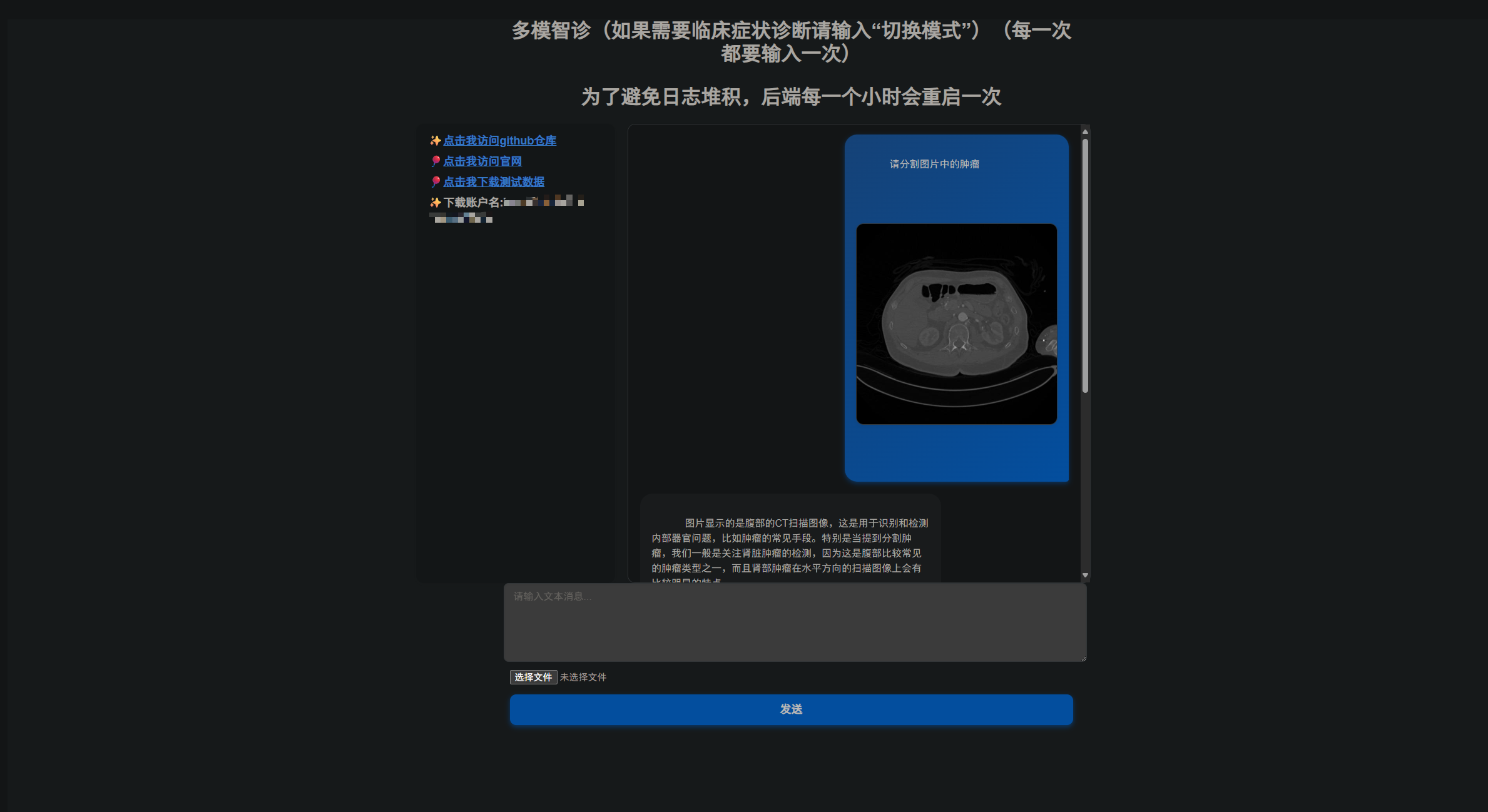Click the 未选择文件 status text
This screenshot has height=812, width=1488.
pyautogui.click(x=583, y=677)
